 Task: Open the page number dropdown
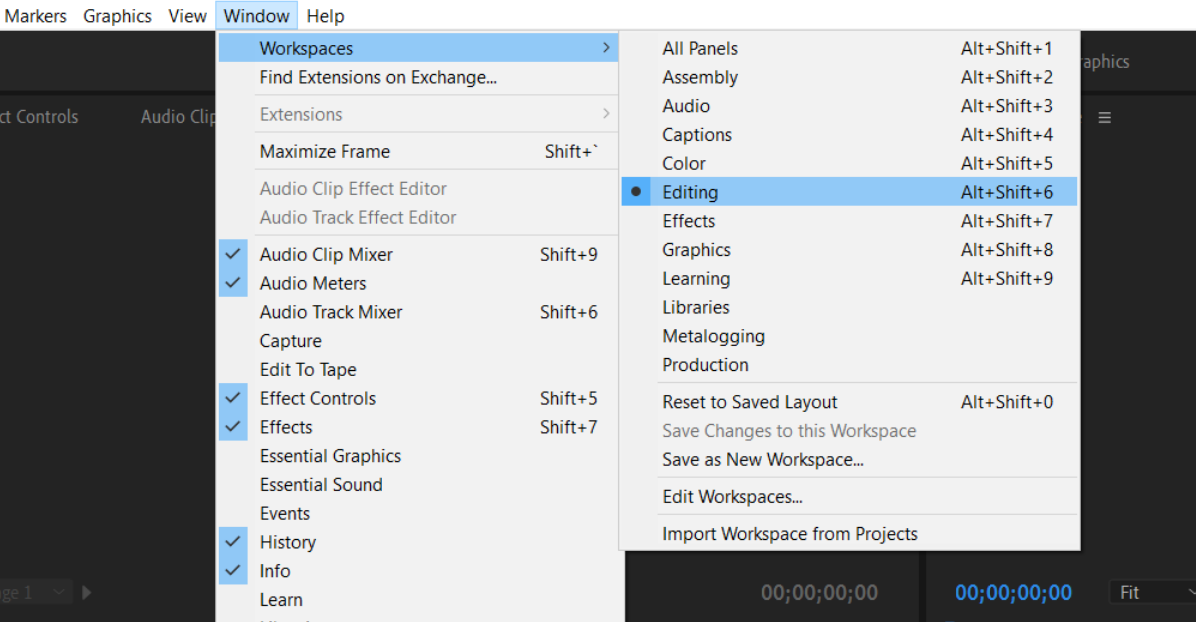point(35,592)
